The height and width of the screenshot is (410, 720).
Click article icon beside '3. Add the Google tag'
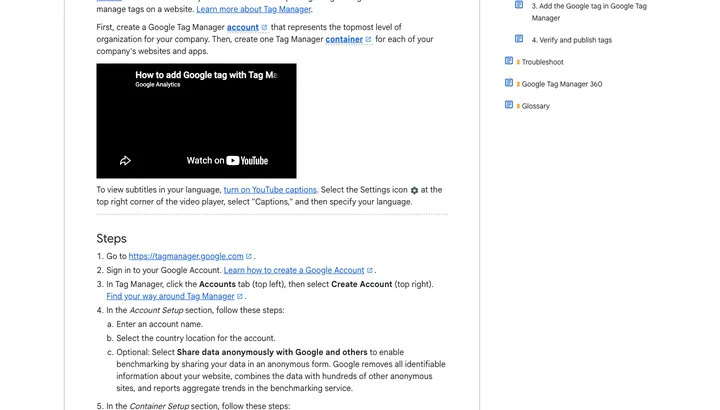tap(519, 5)
